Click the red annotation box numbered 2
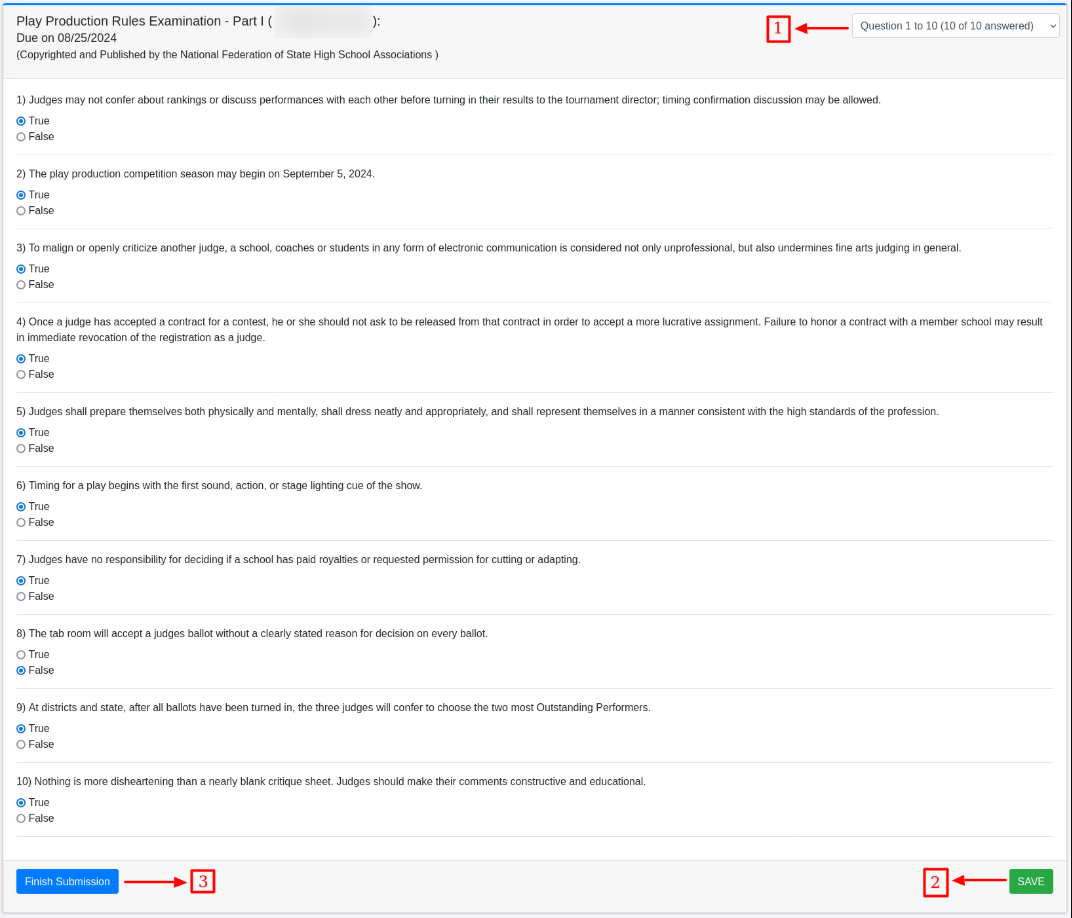This screenshot has height=918, width=1072. pyautogui.click(x=935, y=882)
